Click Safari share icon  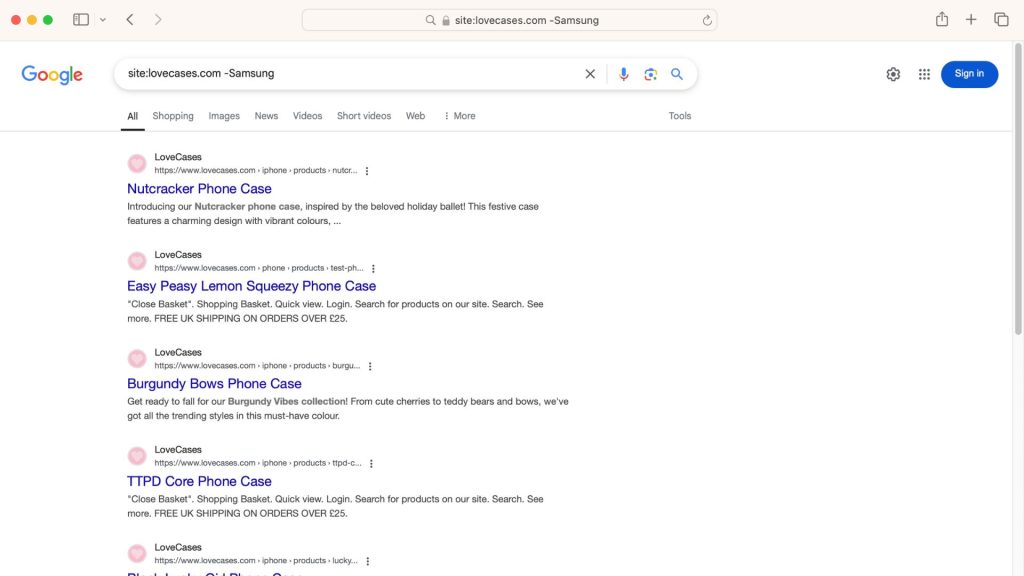(x=941, y=20)
